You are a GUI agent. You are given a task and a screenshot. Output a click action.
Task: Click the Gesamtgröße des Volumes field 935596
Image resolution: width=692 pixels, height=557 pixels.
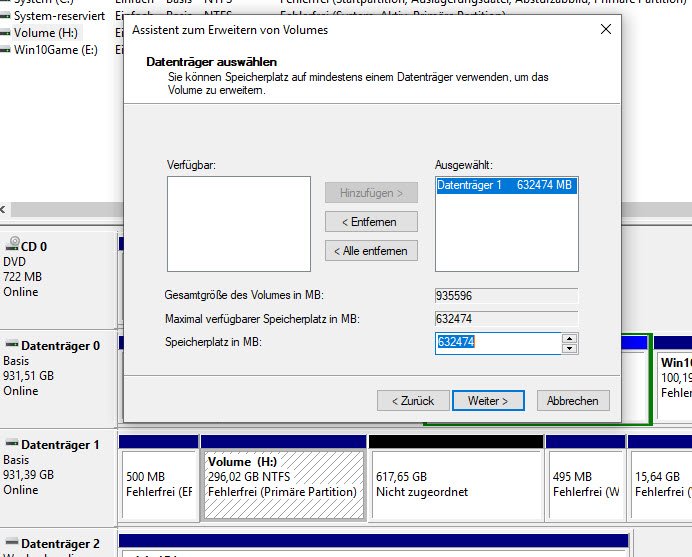(506, 296)
